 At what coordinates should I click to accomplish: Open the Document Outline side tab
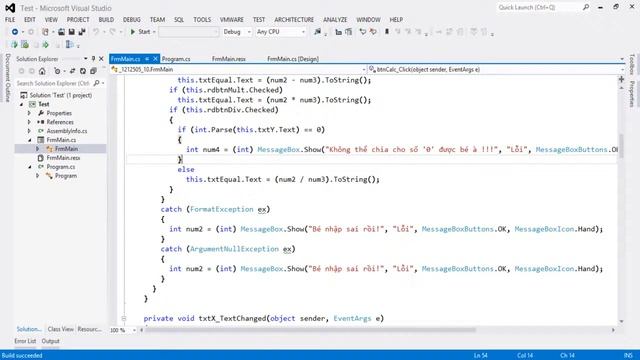[x=7, y=78]
